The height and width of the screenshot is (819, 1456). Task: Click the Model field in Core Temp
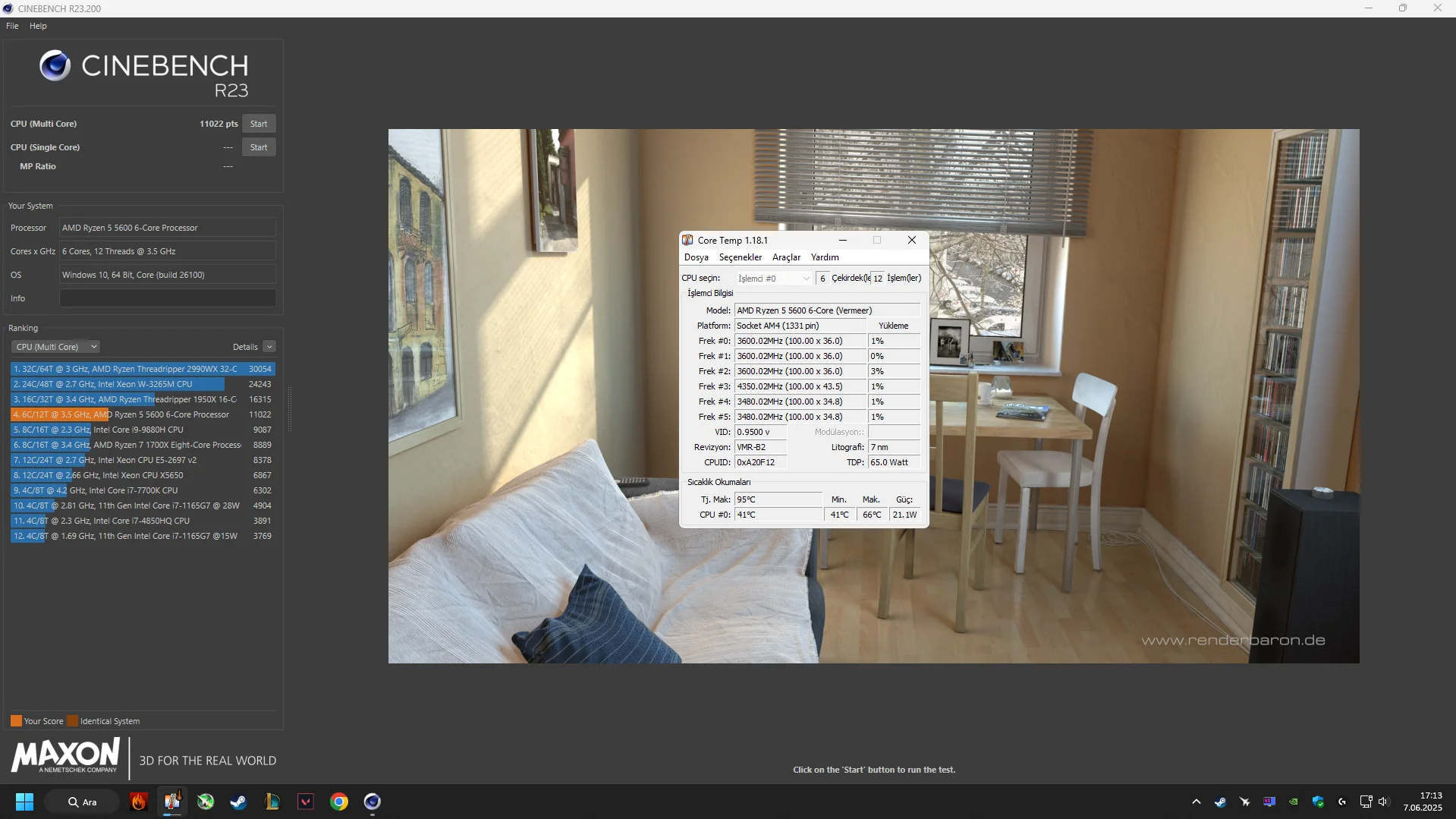[827, 310]
